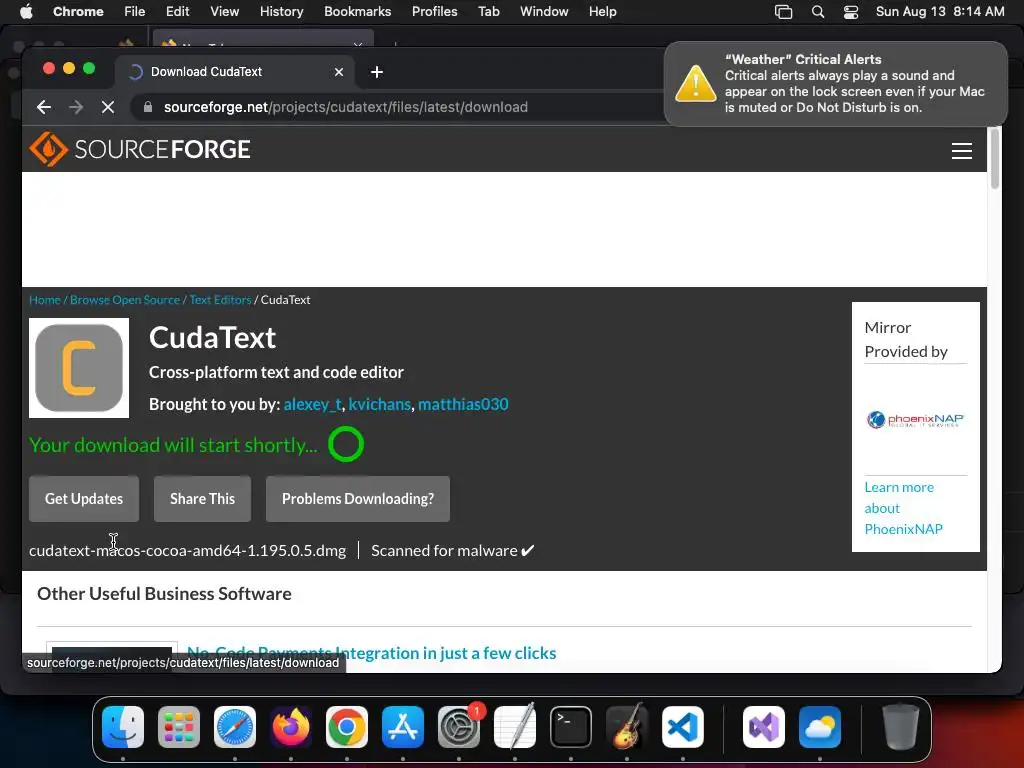Viewport: 1024px width, 768px height.
Task: Open TextEdit from the Dock
Action: (515, 727)
